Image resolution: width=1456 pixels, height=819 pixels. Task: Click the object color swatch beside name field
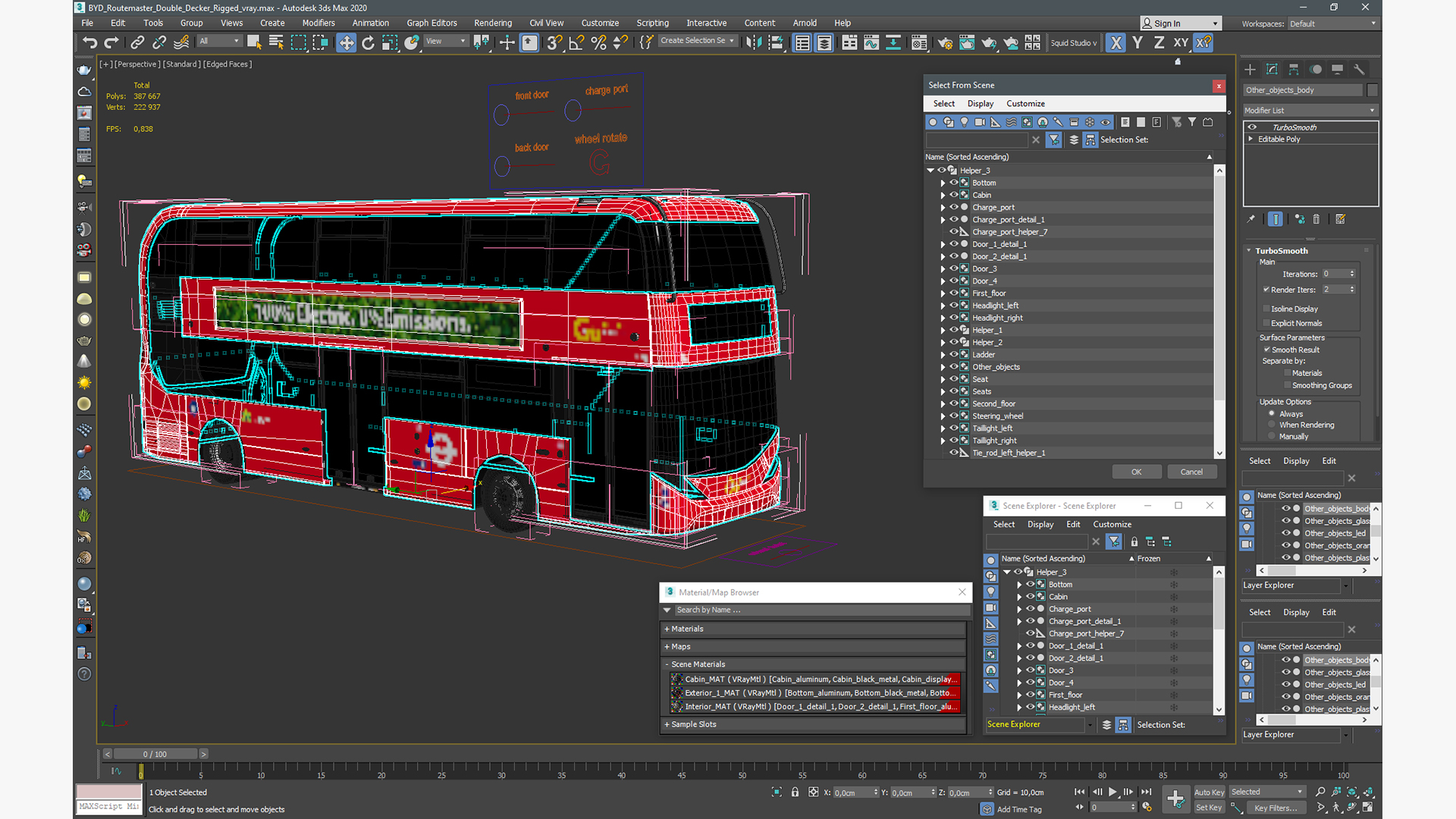coord(1372,90)
